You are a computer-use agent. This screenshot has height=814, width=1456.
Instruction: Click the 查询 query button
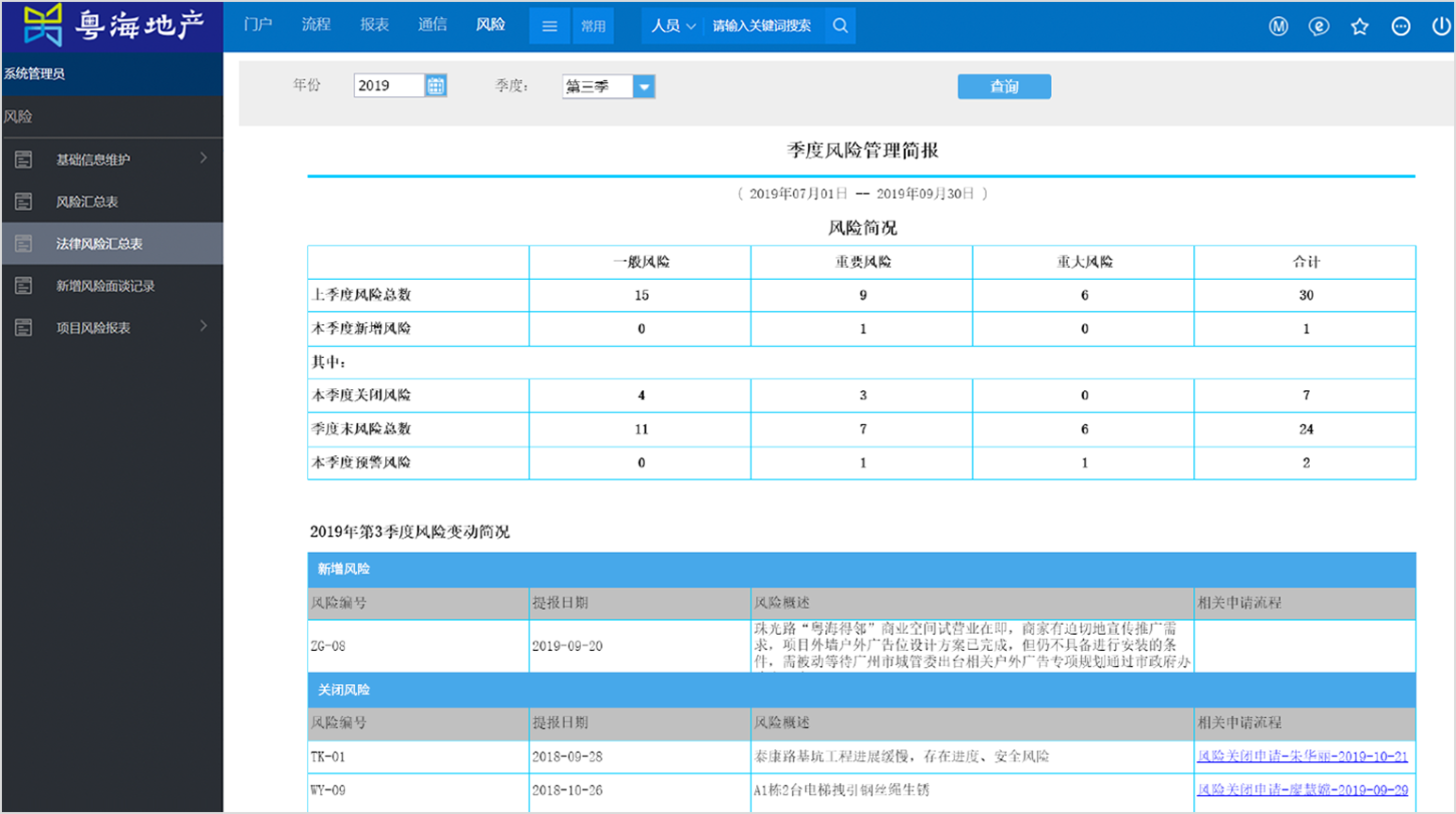1004,87
